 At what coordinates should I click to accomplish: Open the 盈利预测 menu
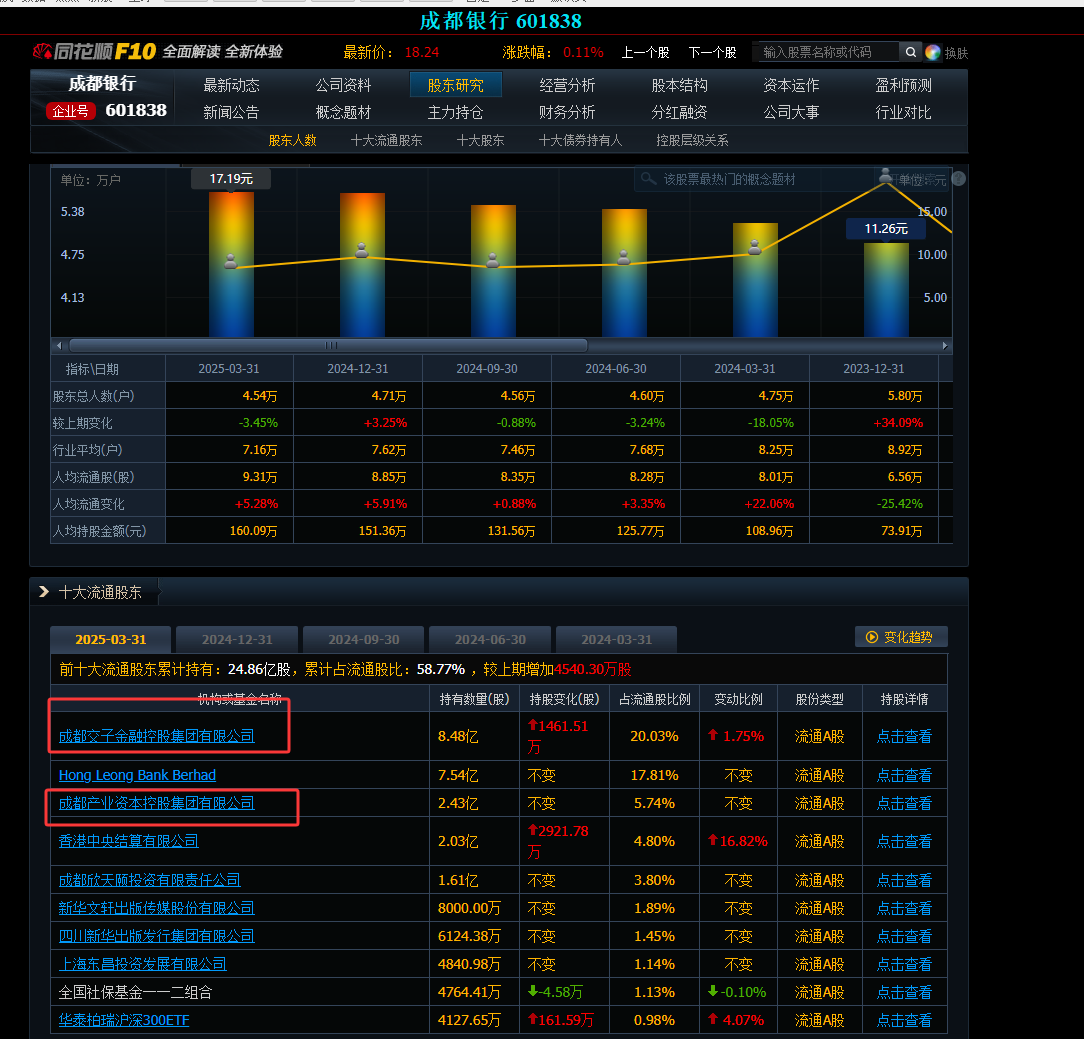(x=904, y=85)
